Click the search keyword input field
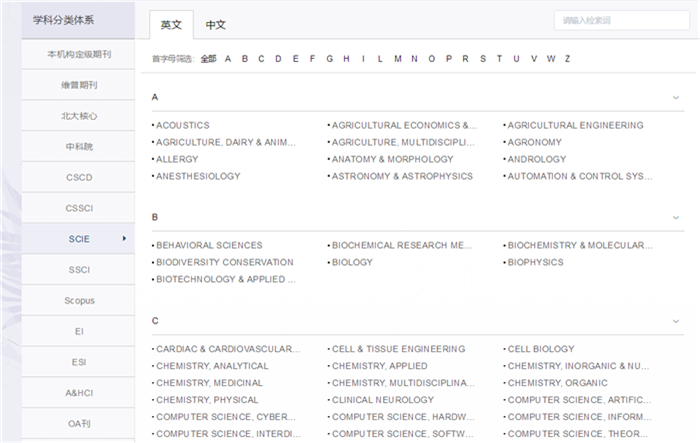The width and height of the screenshot is (700, 443). click(620, 20)
